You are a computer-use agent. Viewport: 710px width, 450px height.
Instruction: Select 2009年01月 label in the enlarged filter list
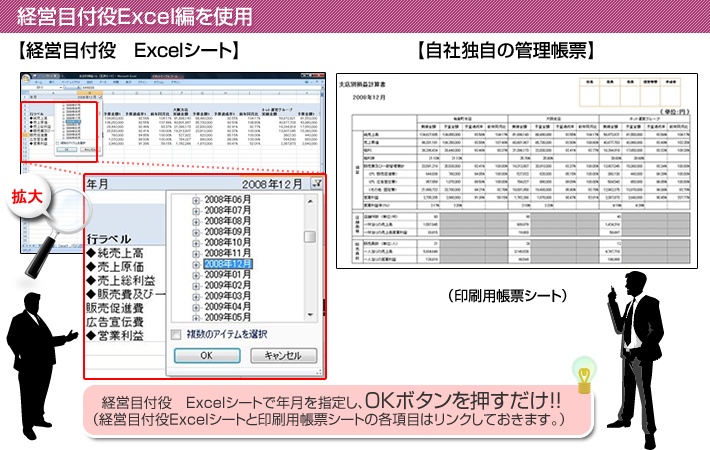[227, 275]
